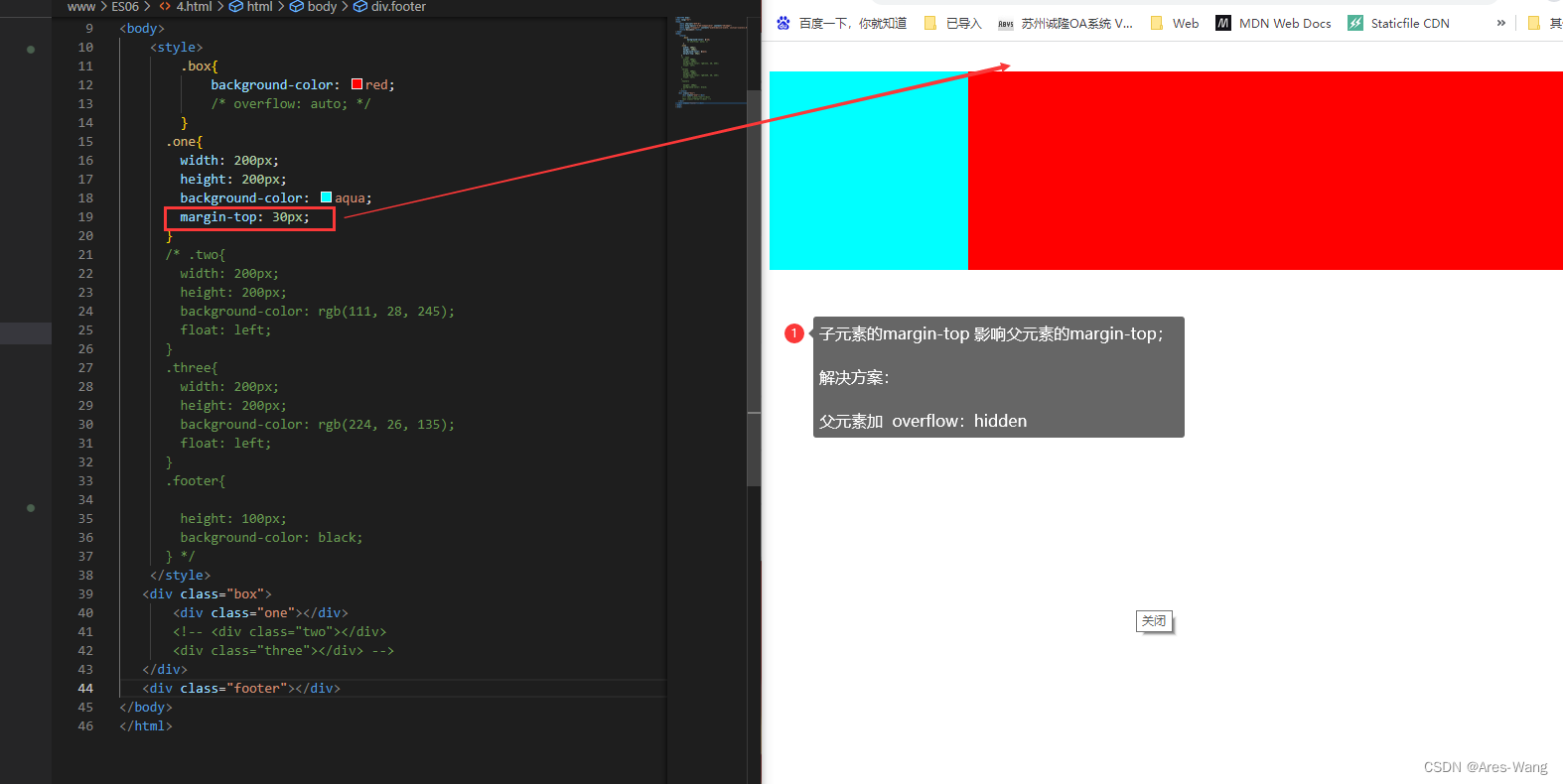1563x784 pixels.
Task: Click the <div class="footer"> code line
Action: 241,688
